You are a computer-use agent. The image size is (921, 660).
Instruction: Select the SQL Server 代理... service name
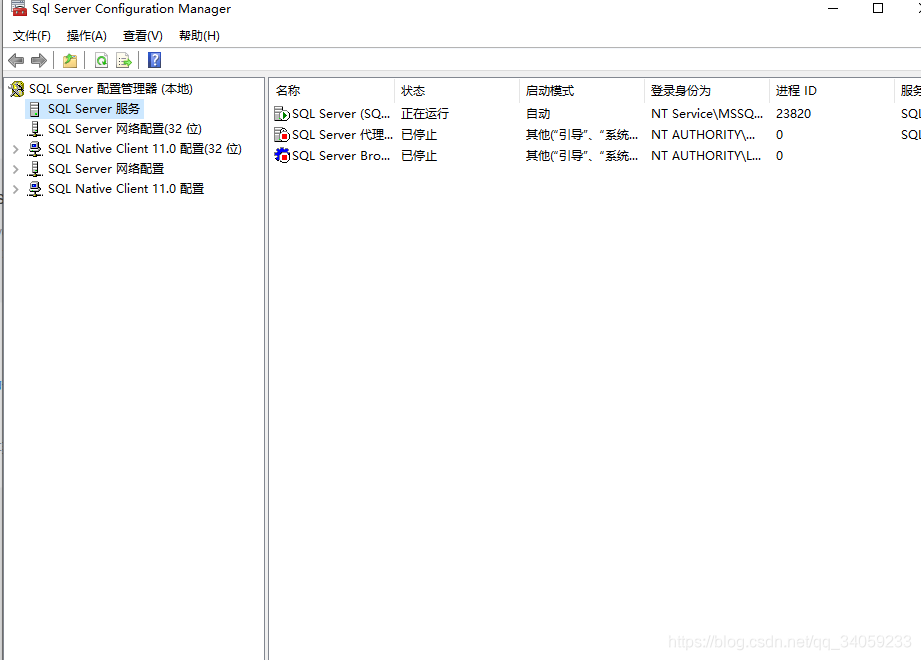pos(342,134)
